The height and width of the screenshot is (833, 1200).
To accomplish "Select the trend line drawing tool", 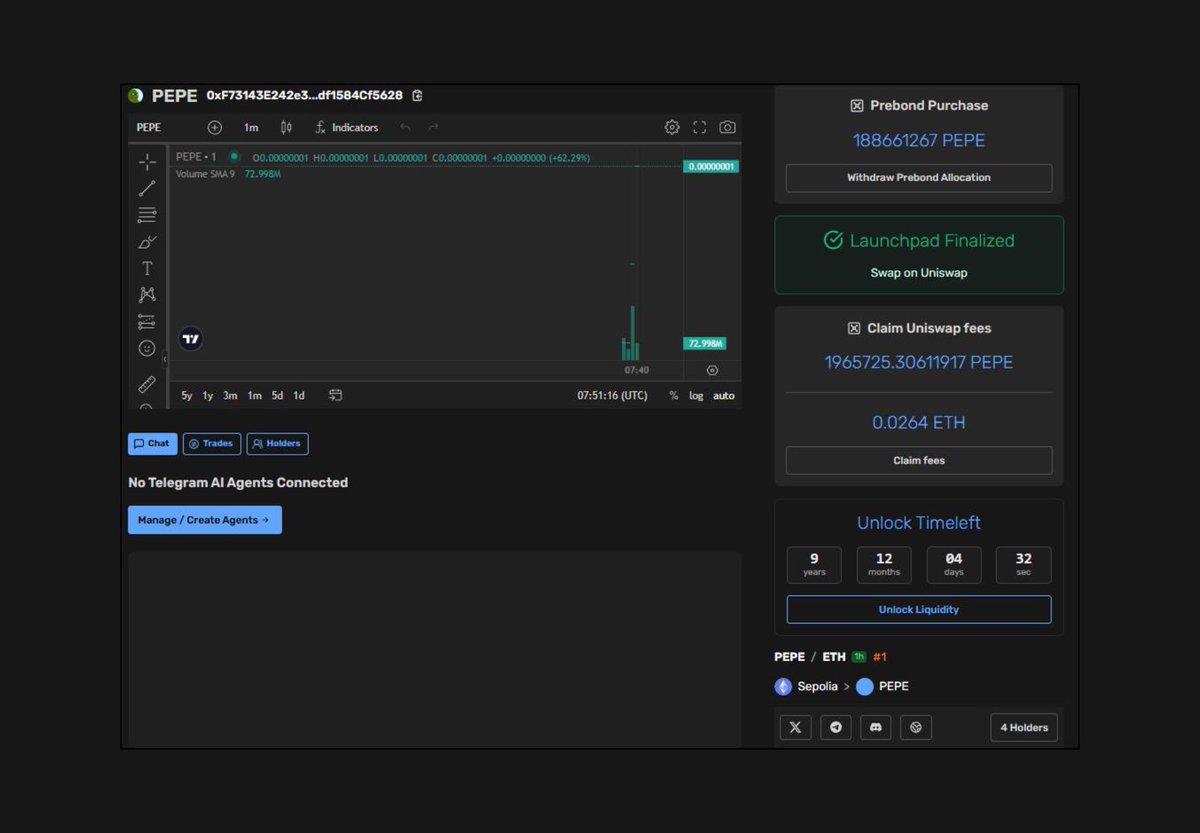I will pos(147,188).
